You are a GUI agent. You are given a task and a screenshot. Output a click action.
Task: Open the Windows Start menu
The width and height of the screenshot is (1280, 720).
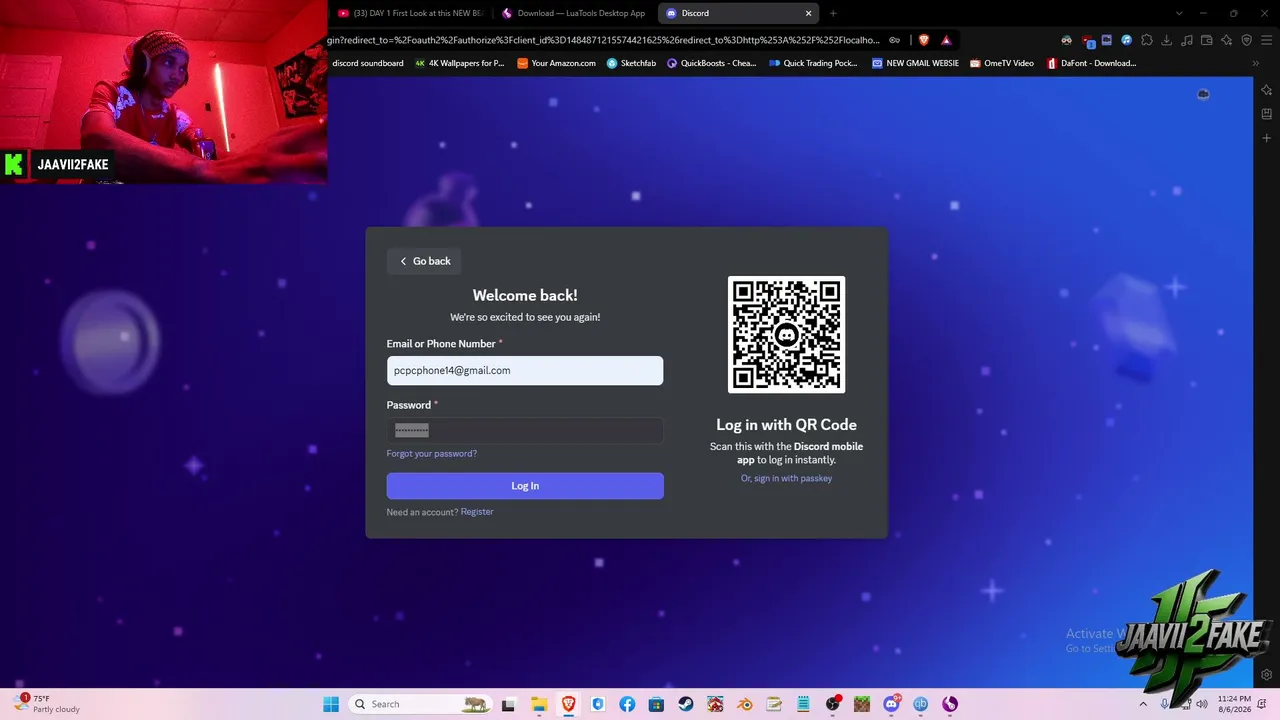(x=331, y=704)
